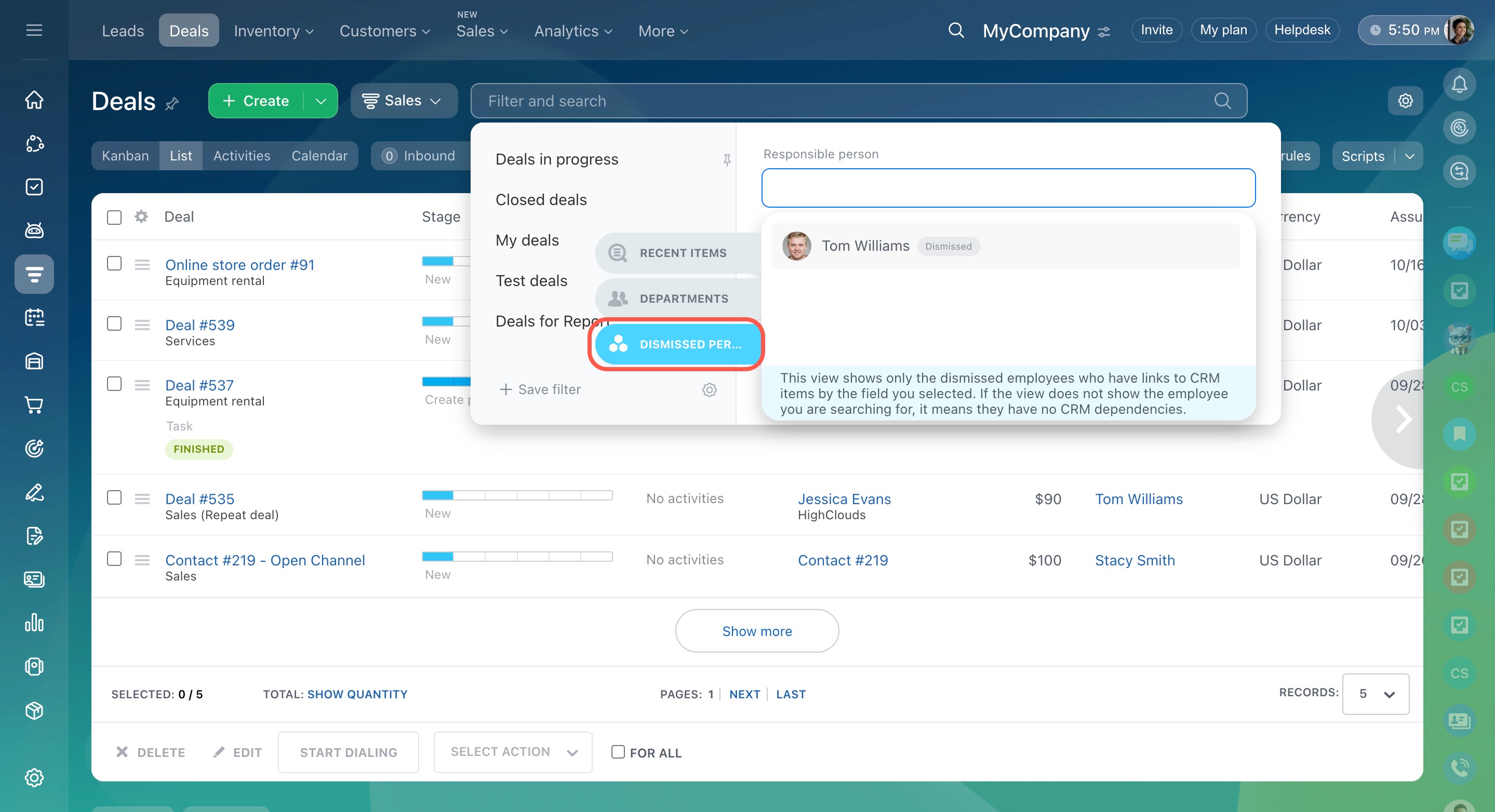The image size is (1495, 812).
Task: Open the notifications bell icon
Action: (x=1459, y=85)
